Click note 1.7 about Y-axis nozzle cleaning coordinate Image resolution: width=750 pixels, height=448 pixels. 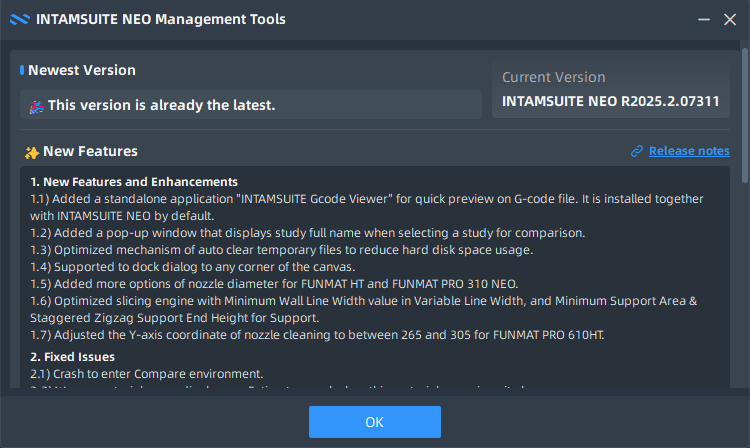click(x=317, y=335)
